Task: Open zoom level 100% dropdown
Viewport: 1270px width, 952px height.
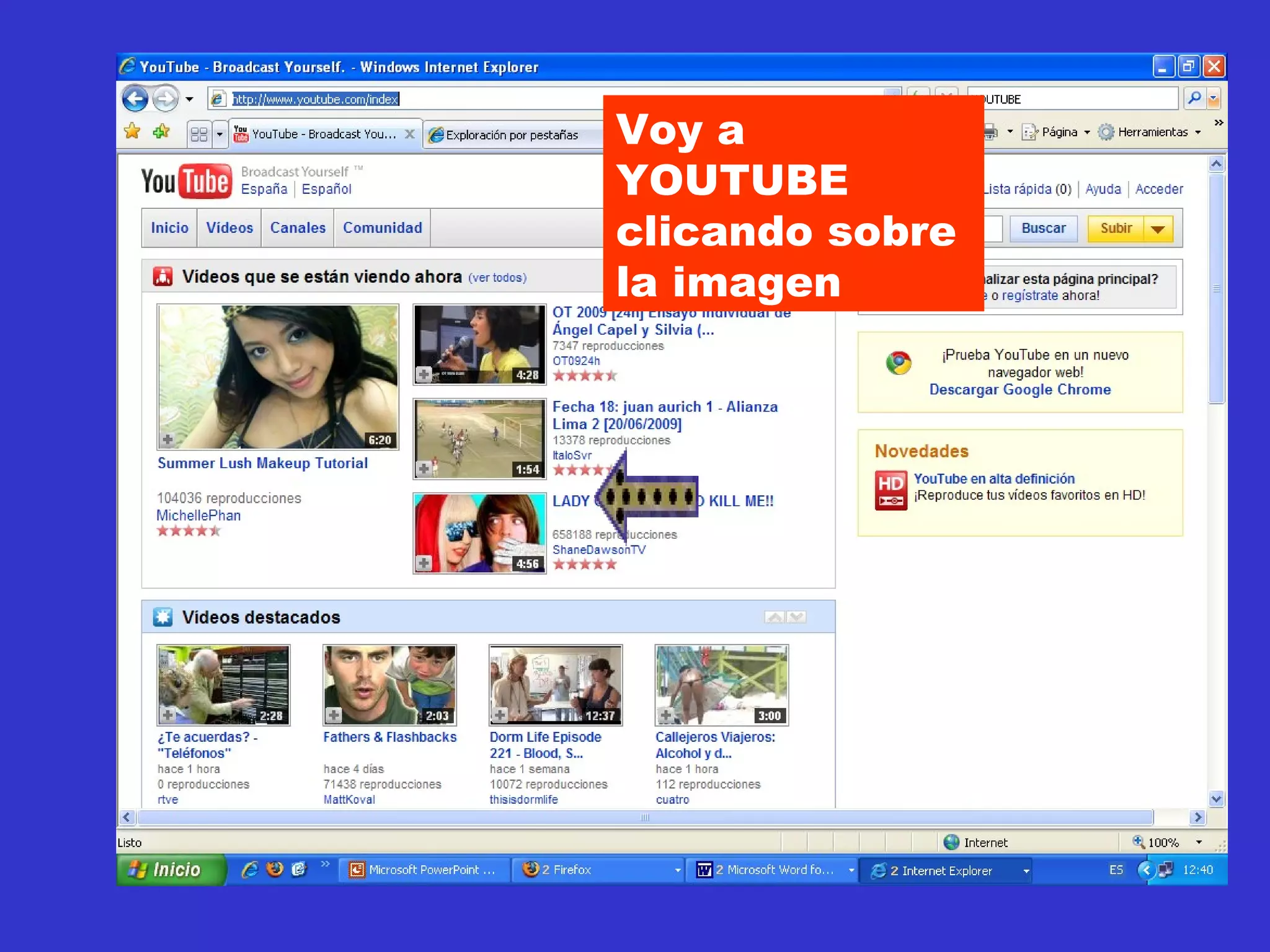Action: point(1199,842)
